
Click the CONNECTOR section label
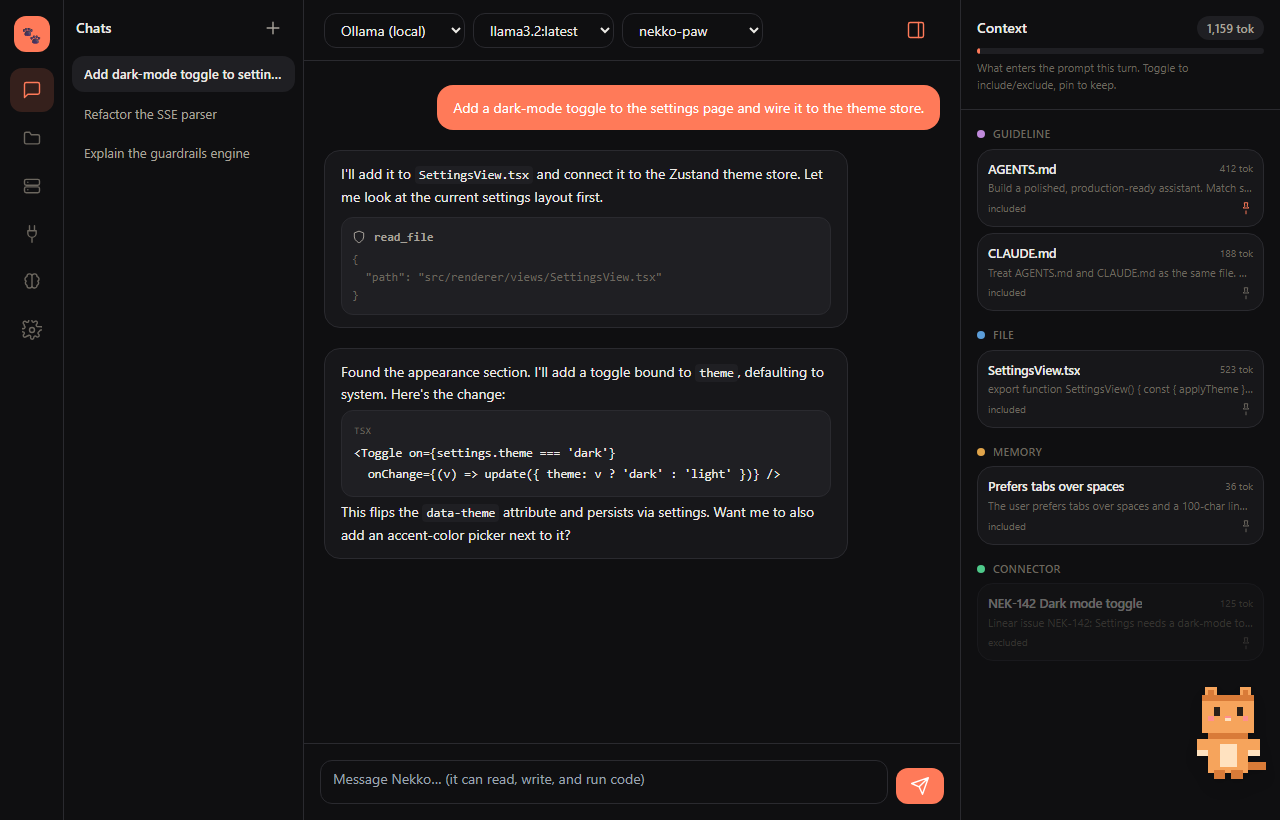click(x=1027, y=569)
